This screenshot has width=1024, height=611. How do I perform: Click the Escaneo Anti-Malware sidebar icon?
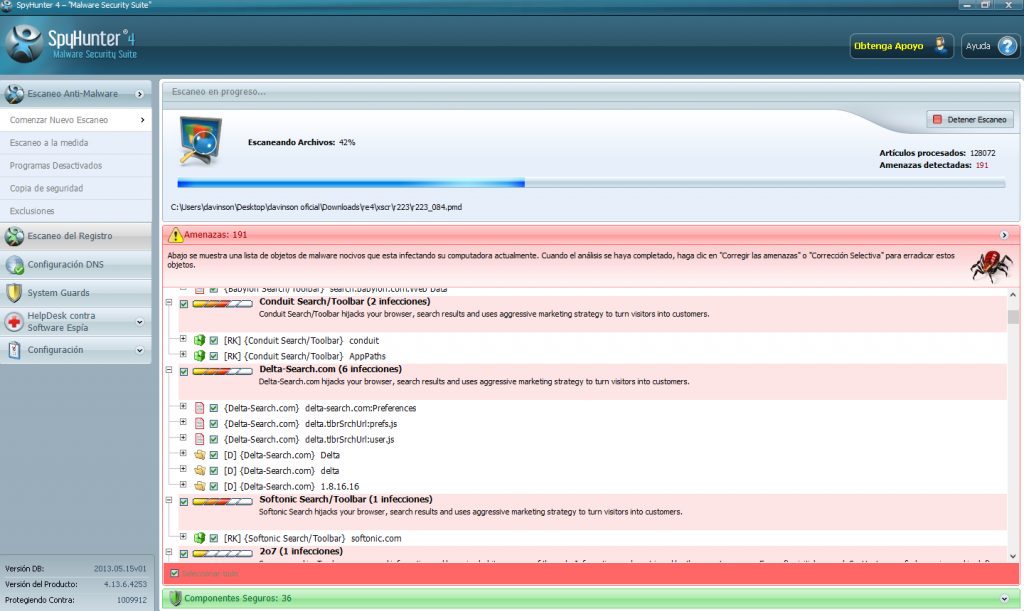(x=14, y=94)
